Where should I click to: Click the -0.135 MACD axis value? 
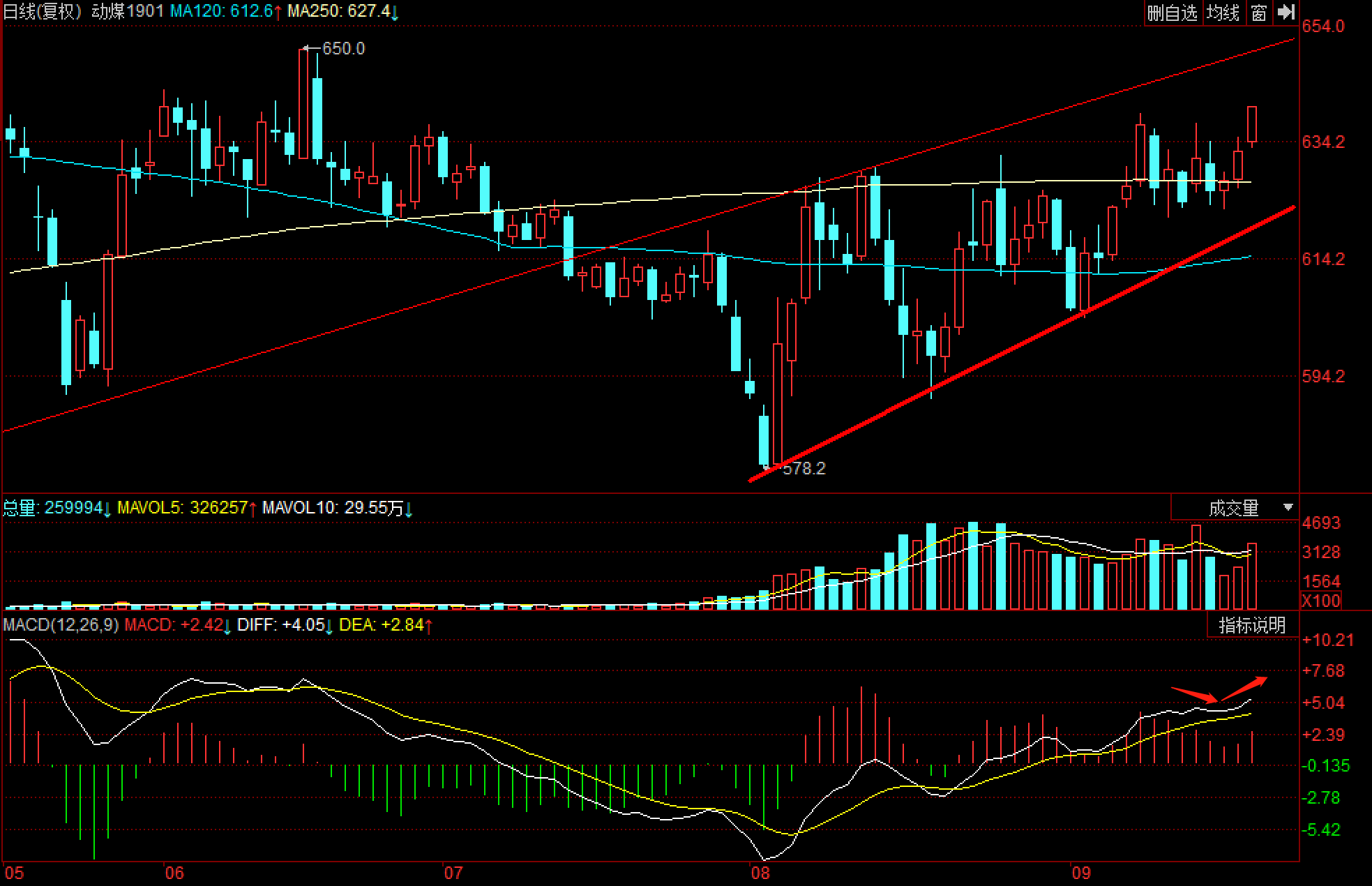pyautogui.click(x=1326, y=766)
